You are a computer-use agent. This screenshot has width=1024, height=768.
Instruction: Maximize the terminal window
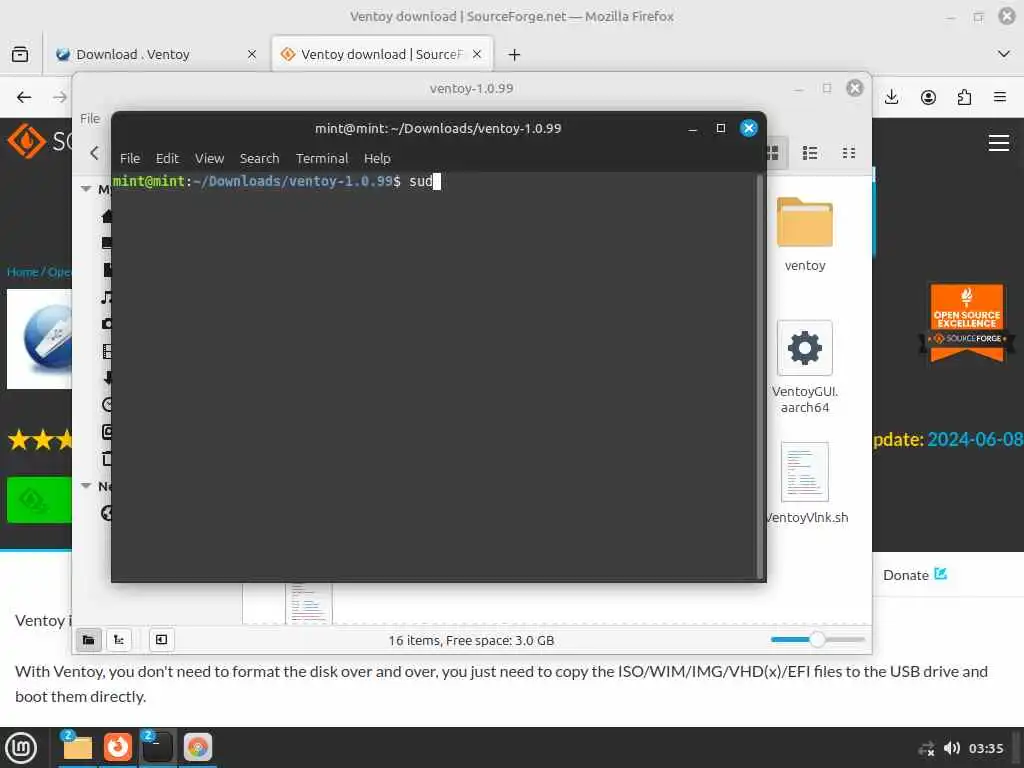point(720,128)
